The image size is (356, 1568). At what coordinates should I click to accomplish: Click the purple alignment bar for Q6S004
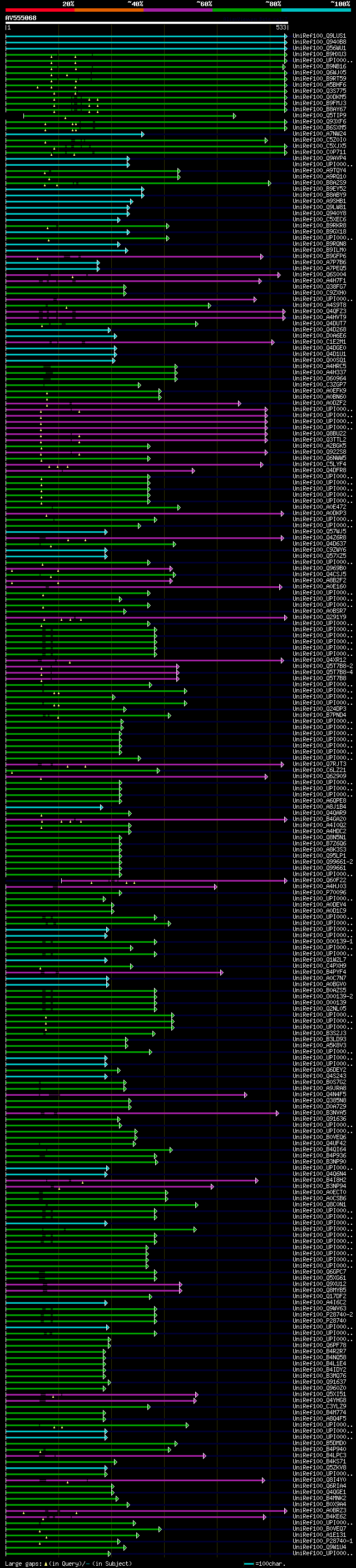pos(144,275)
